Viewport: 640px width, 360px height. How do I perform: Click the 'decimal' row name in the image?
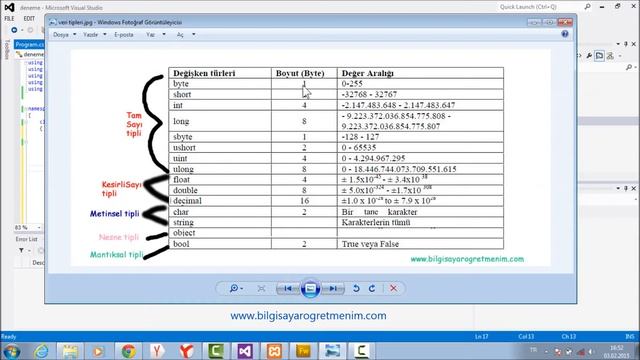pyautogui.click(x=187, y=201)
